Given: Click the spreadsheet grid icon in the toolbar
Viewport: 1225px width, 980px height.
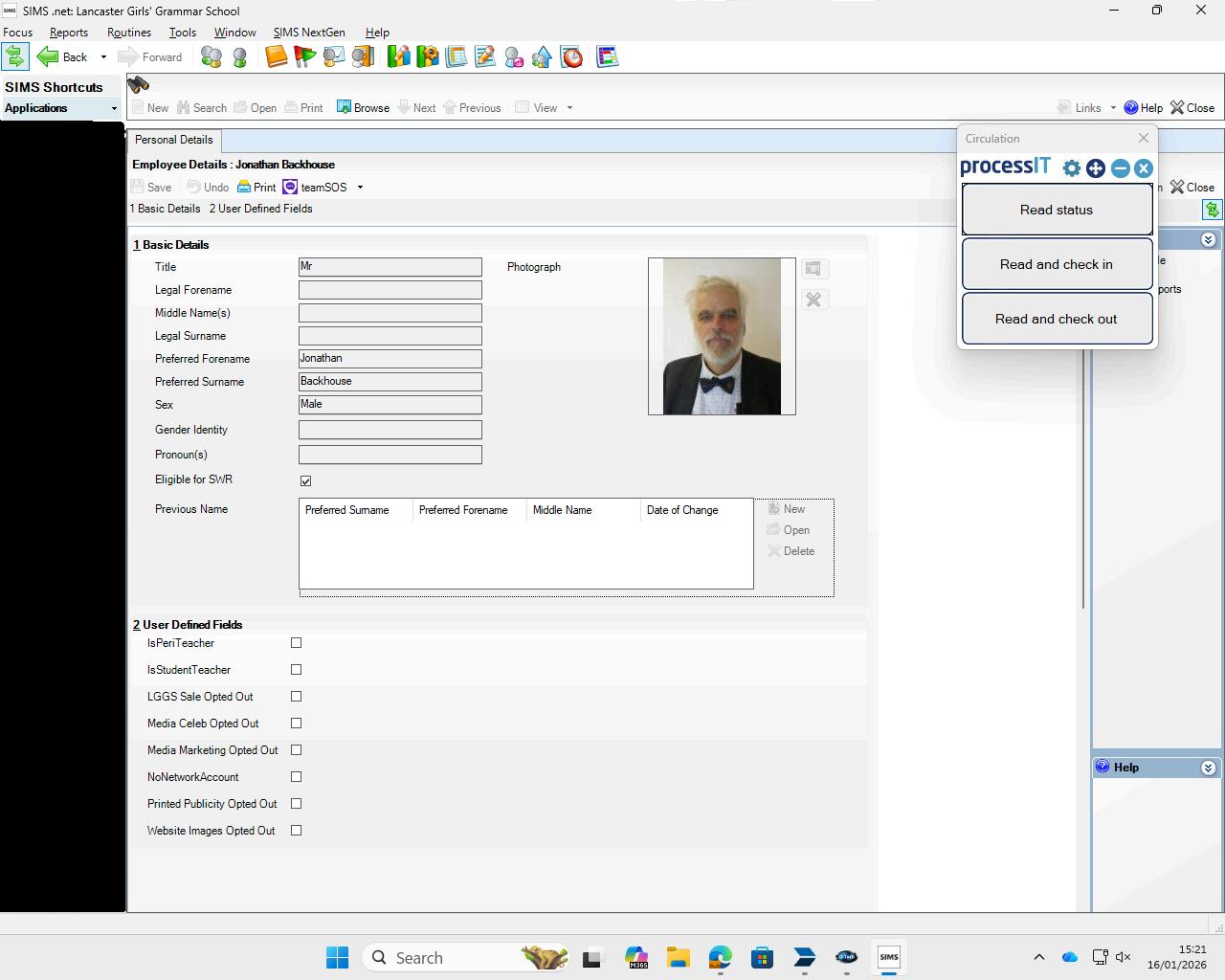Looking at the screenshot, I should (x=456, y=57).
